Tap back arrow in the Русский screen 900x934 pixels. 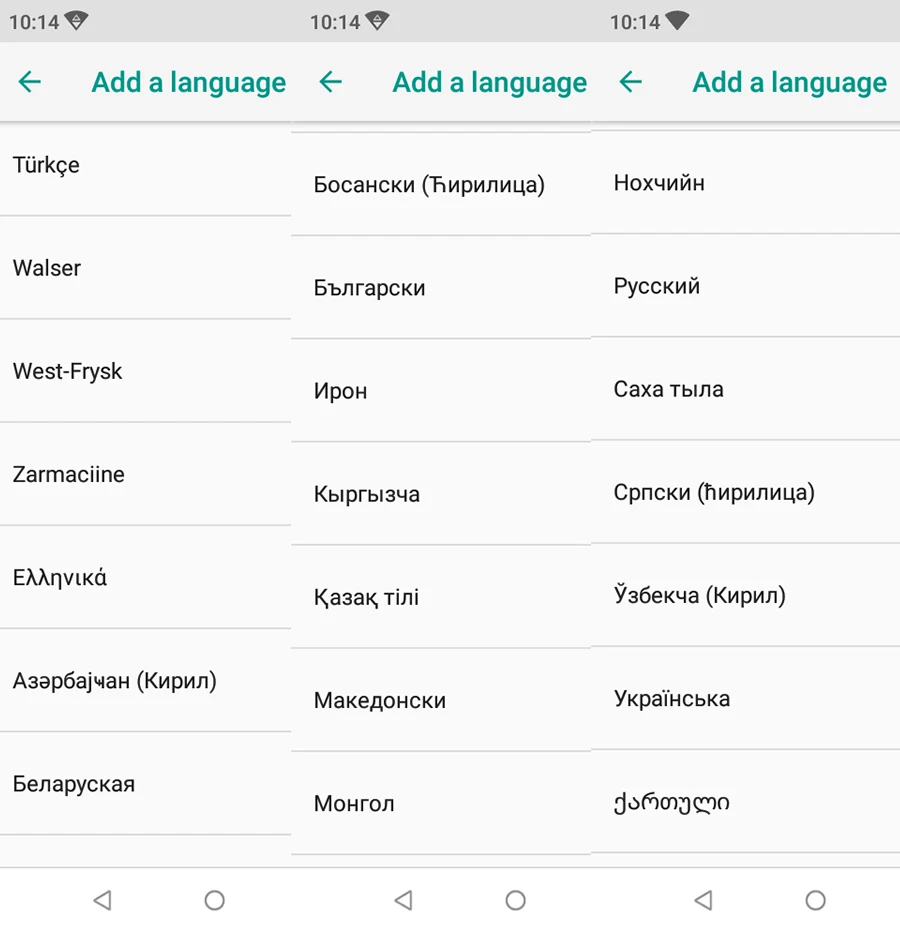(x=631, y=82)
